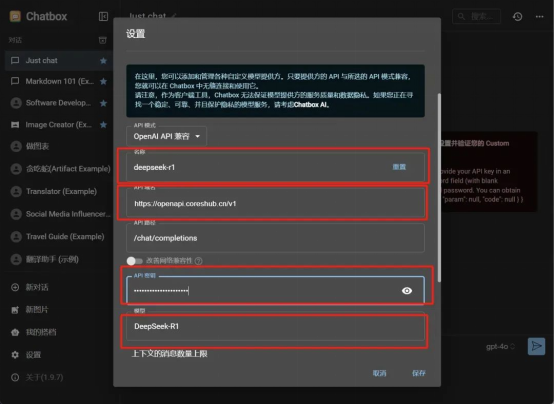Collapse the sidebar with the panel icon
The image size is (554, 404).
point(103,17)
